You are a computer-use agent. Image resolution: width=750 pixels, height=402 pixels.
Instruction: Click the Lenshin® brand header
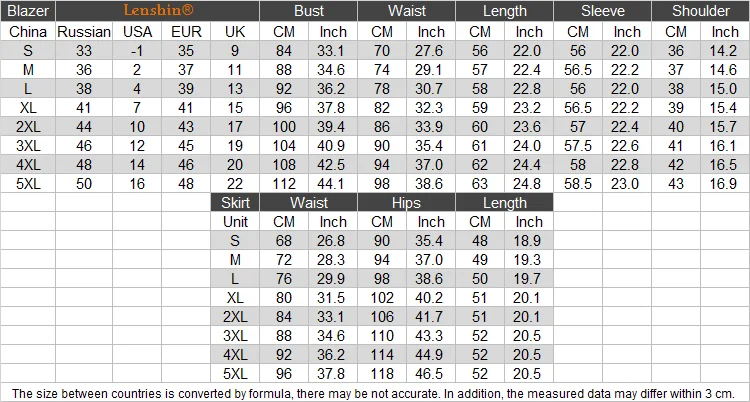click(x=157, y=11)
